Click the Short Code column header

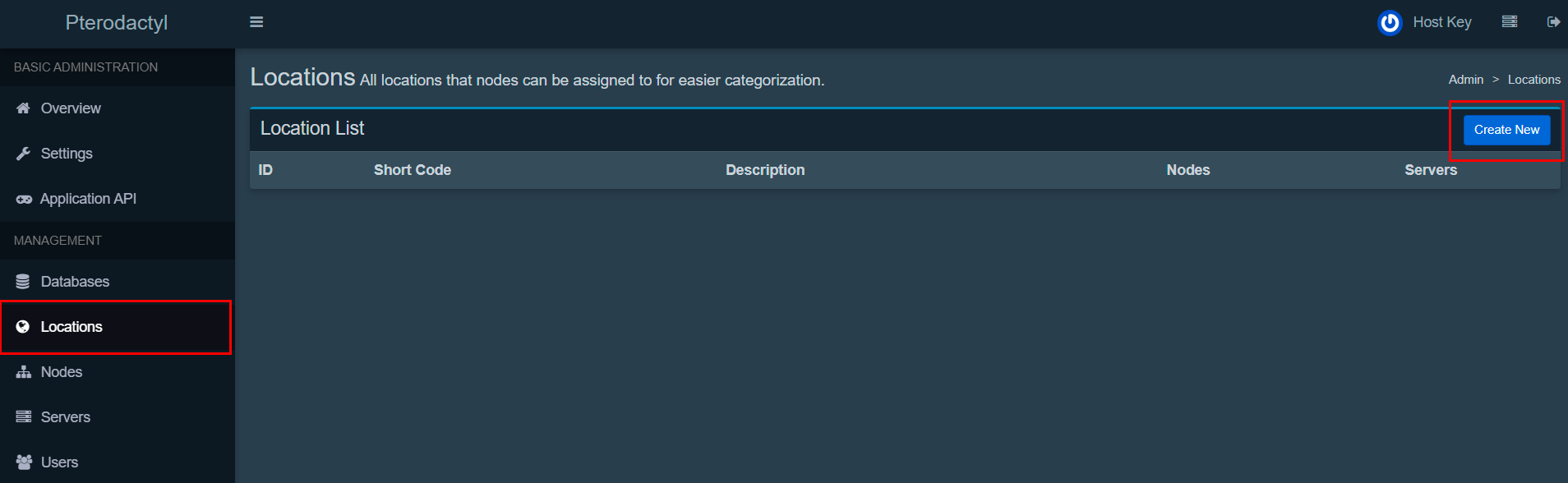(413, 170)
